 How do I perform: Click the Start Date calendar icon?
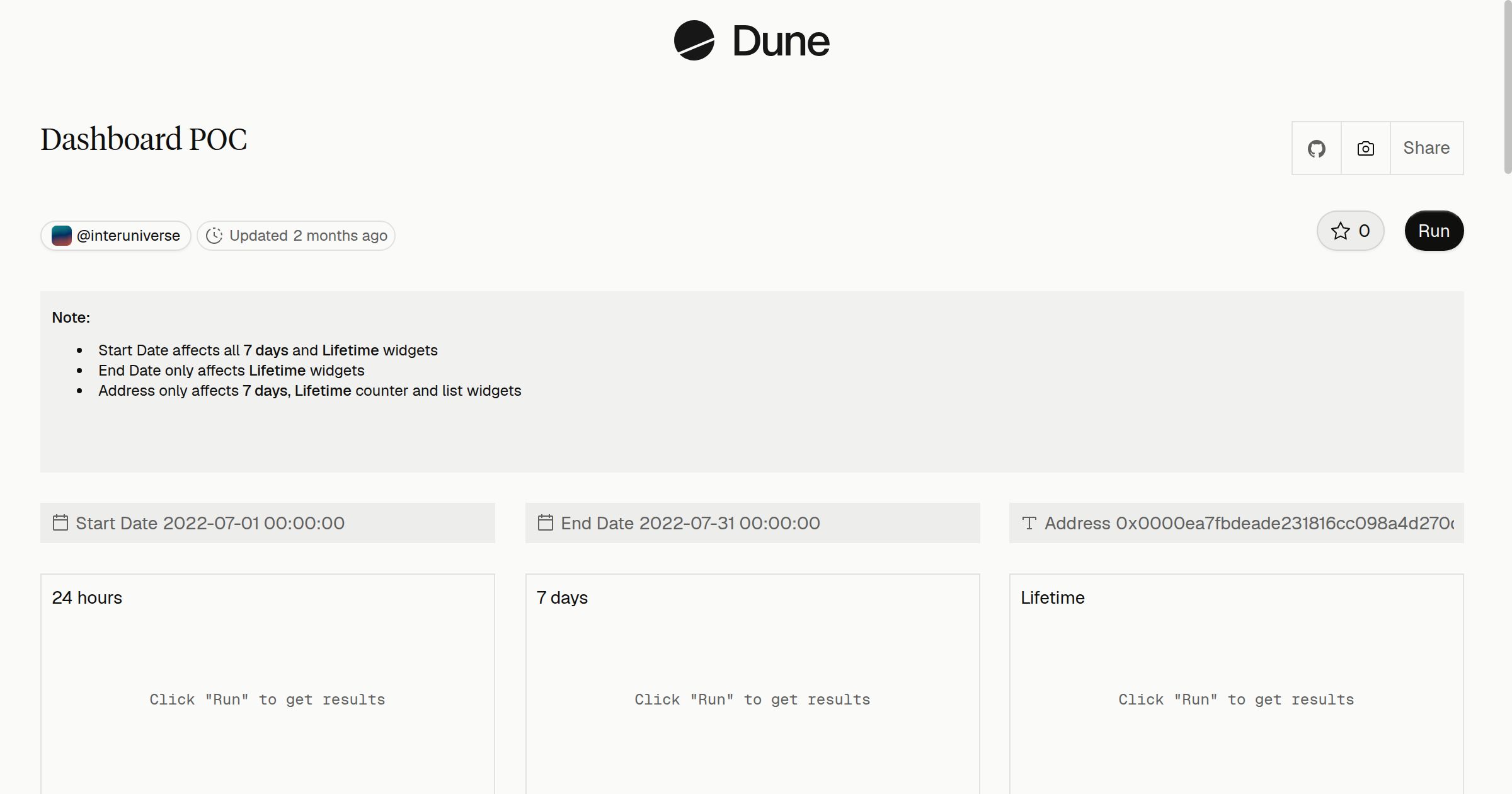60,522
